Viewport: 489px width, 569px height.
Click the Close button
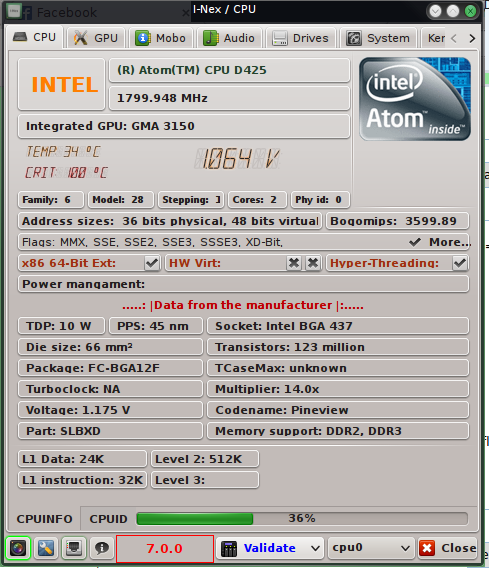pyautogui.click(x=448, y=548)
